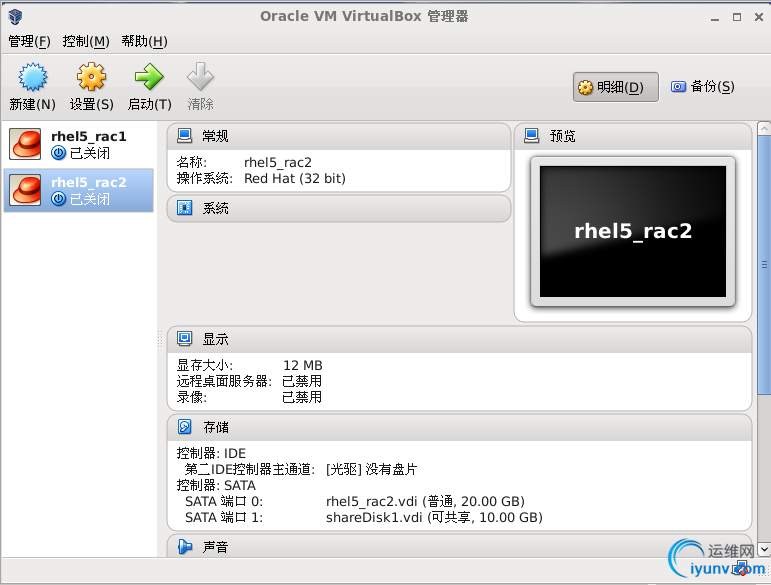The width and height of the screenshot is (771, 585).
Task: Close the VirtualBox manager window
Action: click(x=759, y=17)
